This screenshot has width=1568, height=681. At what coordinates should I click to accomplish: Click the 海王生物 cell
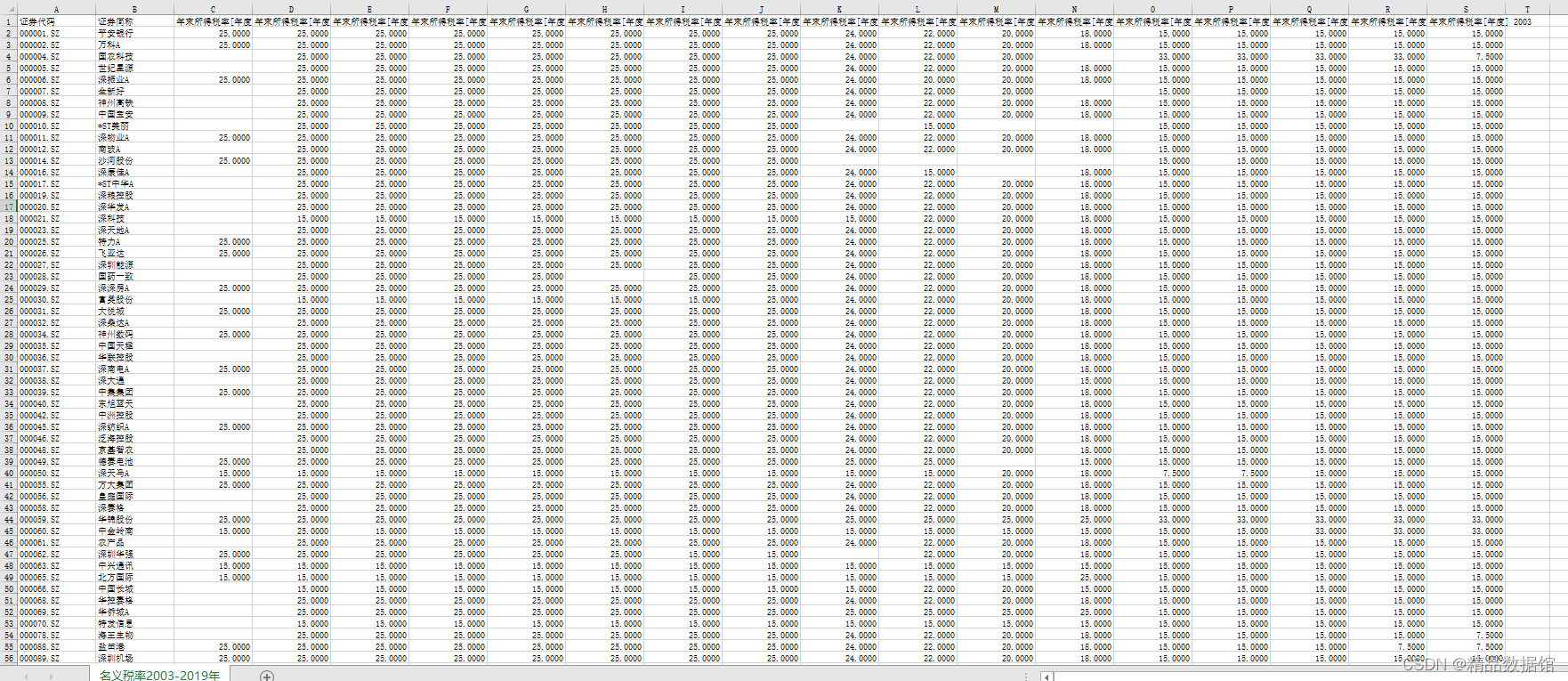(x=135, y=635)
